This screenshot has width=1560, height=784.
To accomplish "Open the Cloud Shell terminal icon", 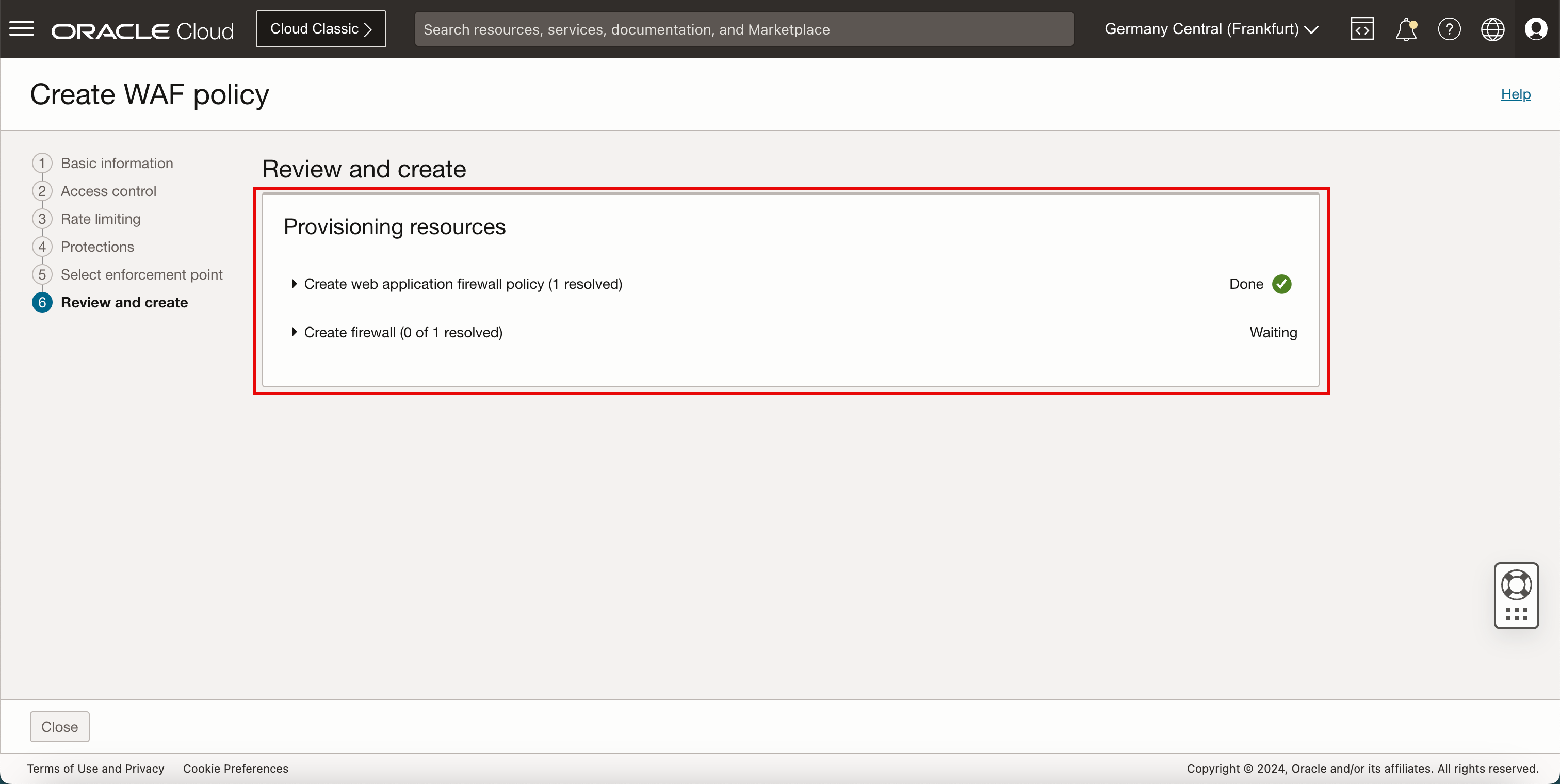I will point(1362,29).
